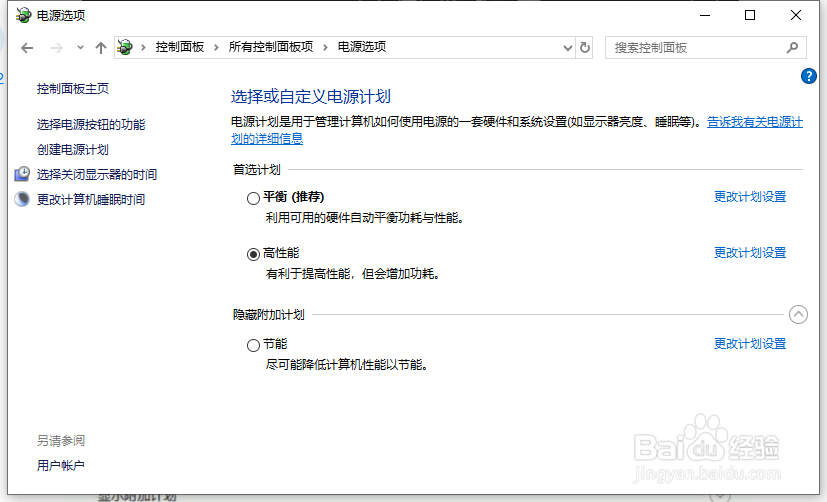
Task: Click the 首选计划 section label
Action: pyautogui.click(x=257, y=170)
